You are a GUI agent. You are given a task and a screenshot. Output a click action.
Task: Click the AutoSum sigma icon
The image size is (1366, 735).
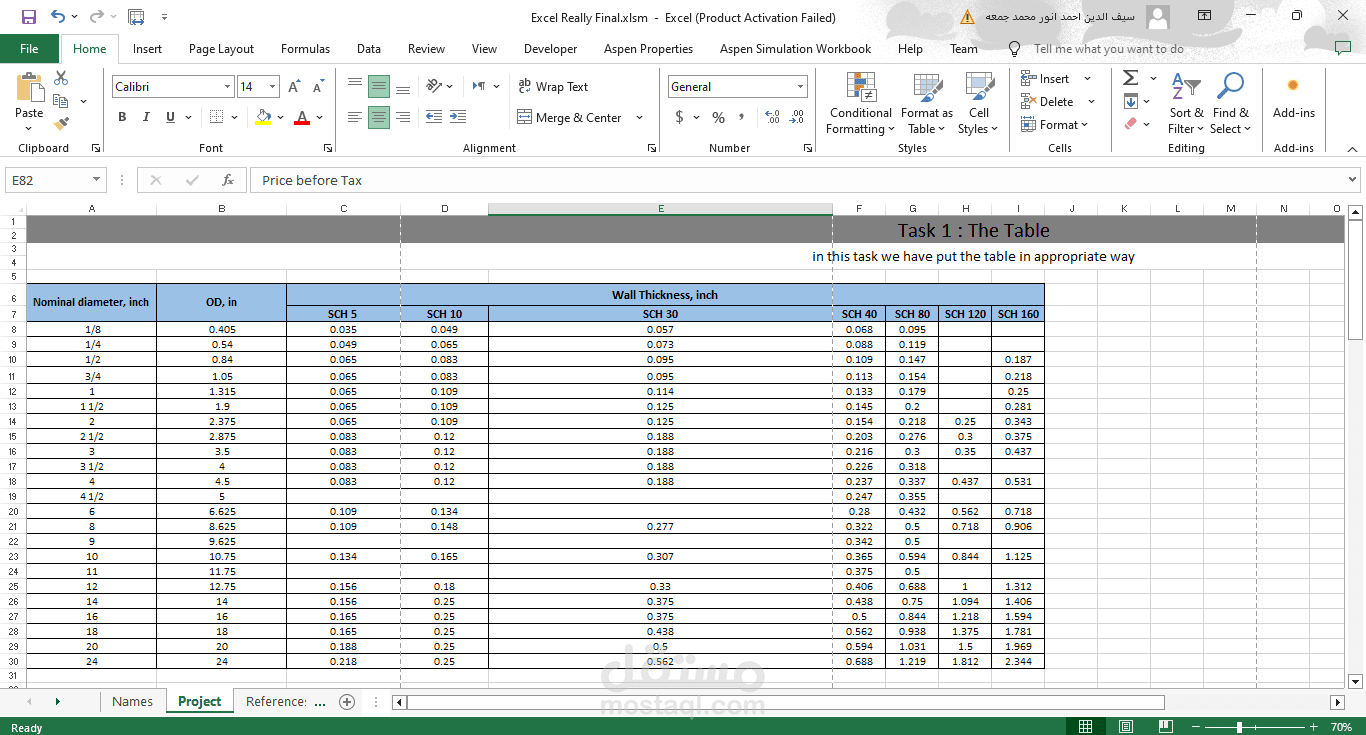[1130, 78]
